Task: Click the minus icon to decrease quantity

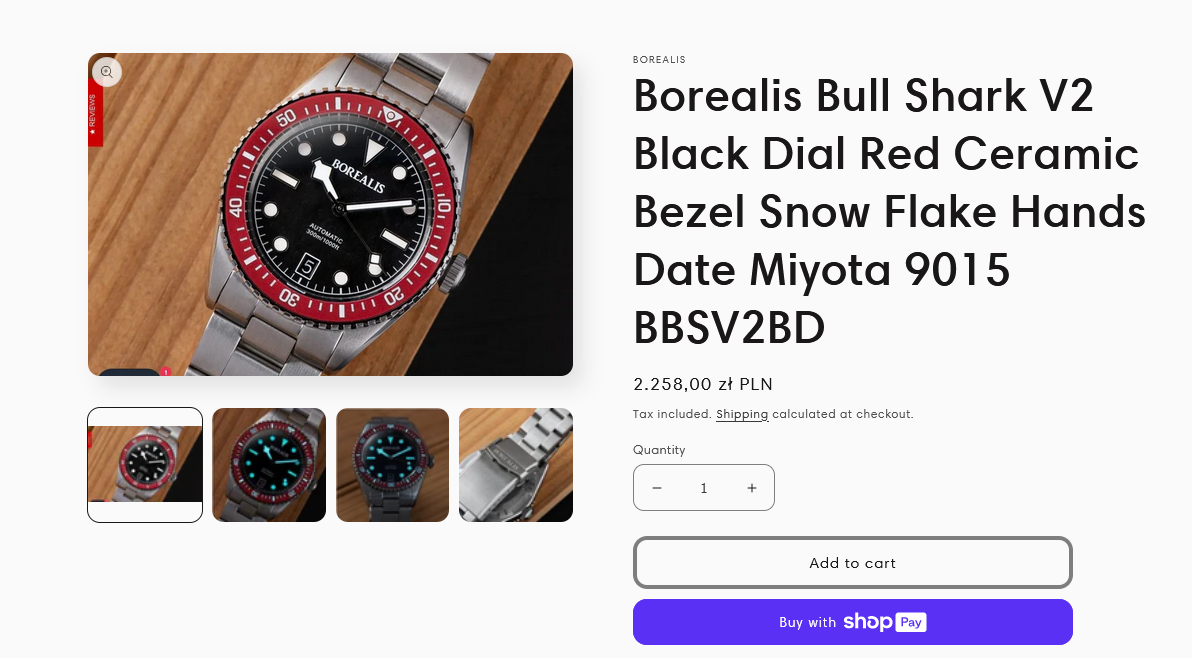Action: point(657,488)
